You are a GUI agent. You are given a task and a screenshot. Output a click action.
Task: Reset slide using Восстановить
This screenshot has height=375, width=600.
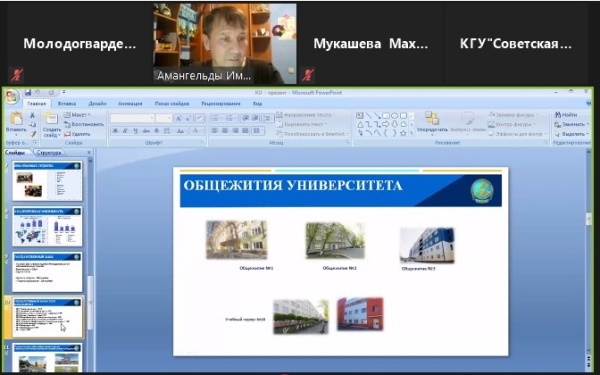click(x=83, y=124)
